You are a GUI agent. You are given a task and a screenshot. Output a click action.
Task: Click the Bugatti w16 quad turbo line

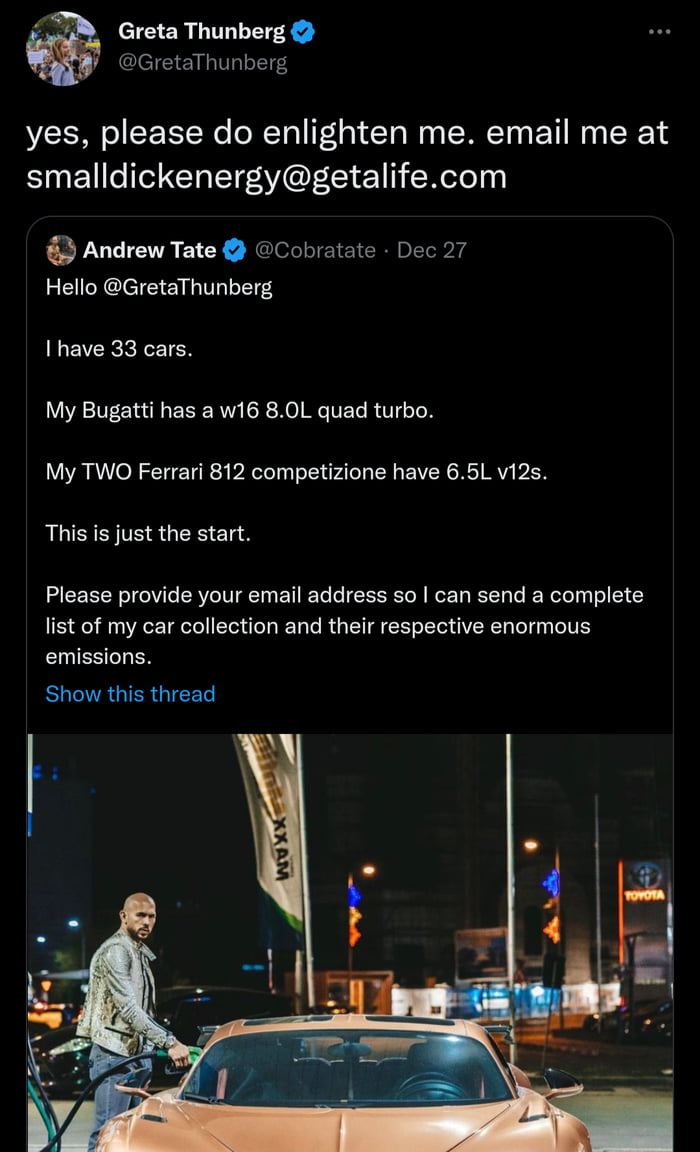(240, 410)
